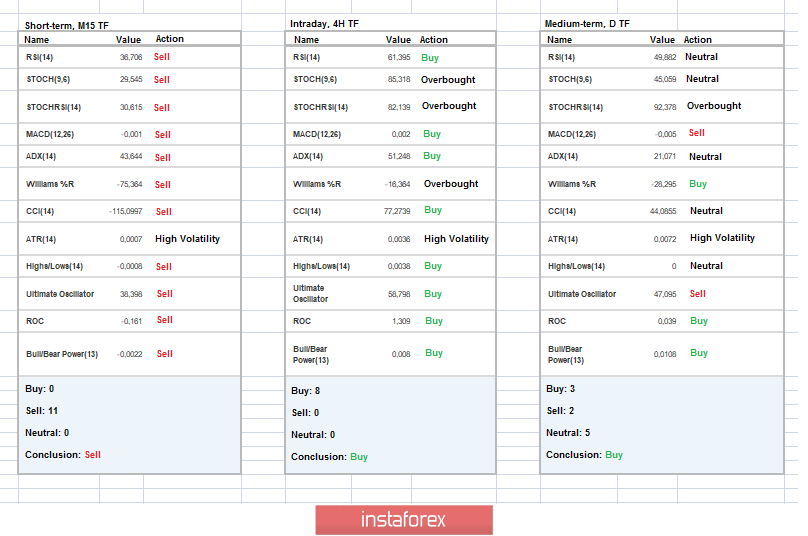Click RSI(14) value 61,395 in 4H table

coord(399,57)
